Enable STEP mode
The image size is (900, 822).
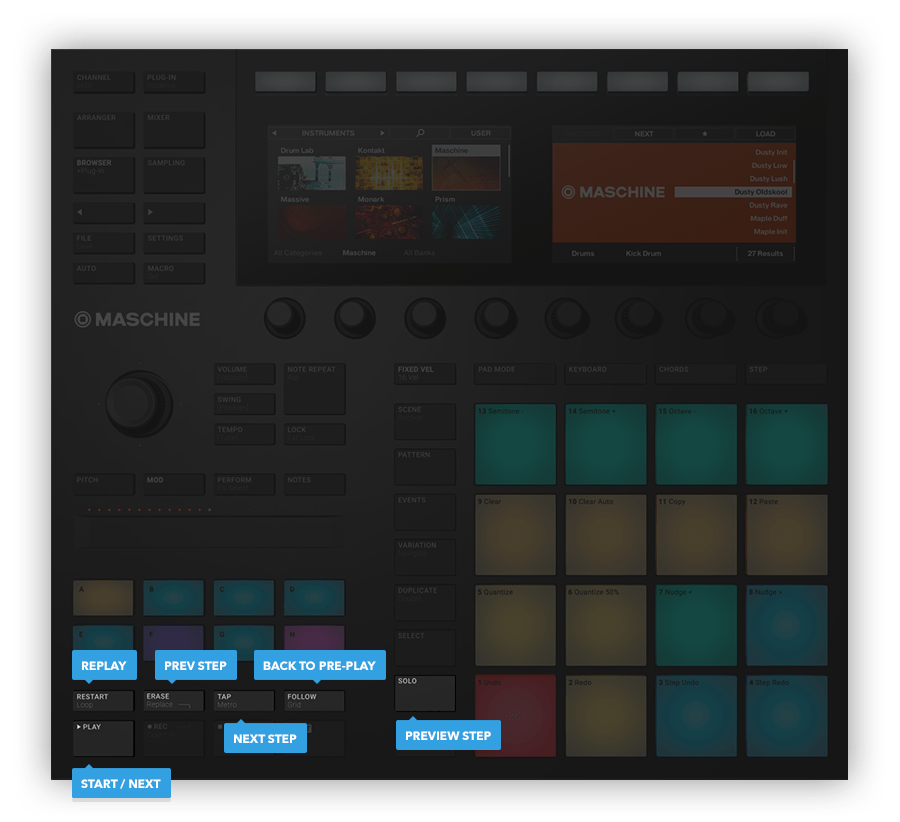tap(787, 374)
